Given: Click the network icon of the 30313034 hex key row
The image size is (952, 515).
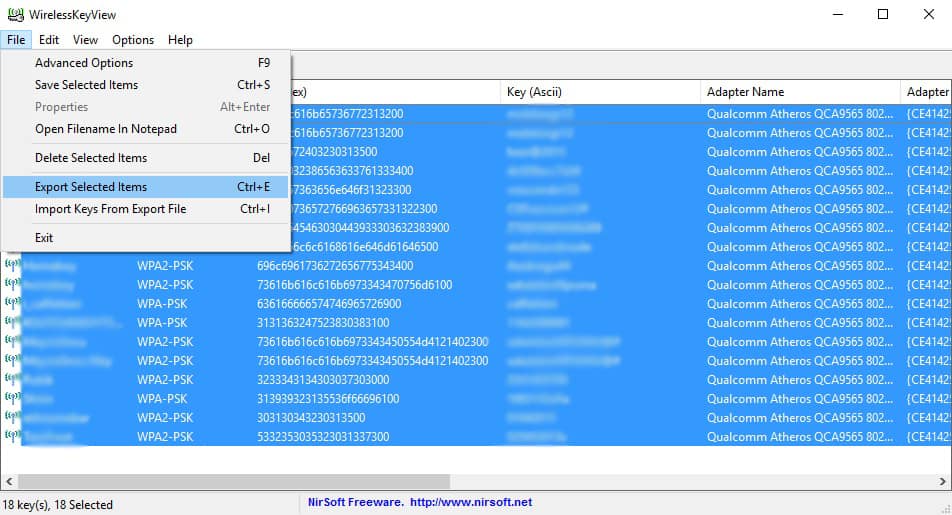Looking at the screenshot, I should point(12,418).
